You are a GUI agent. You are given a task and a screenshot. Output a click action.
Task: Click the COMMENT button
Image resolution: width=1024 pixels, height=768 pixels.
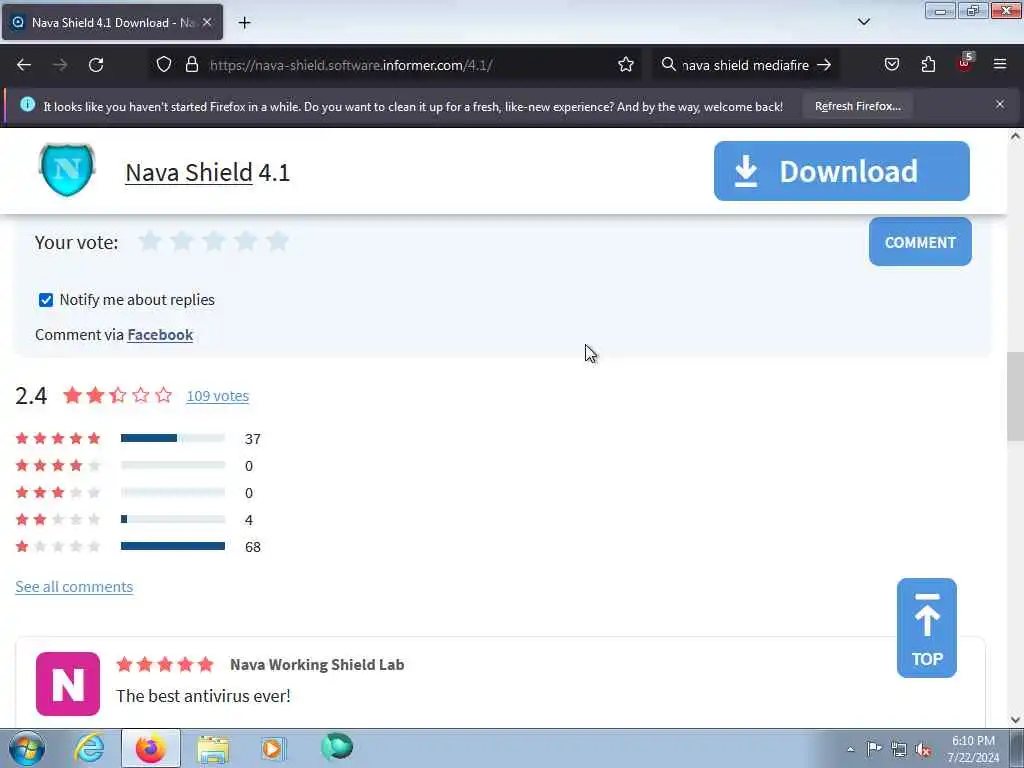point(920,242)
